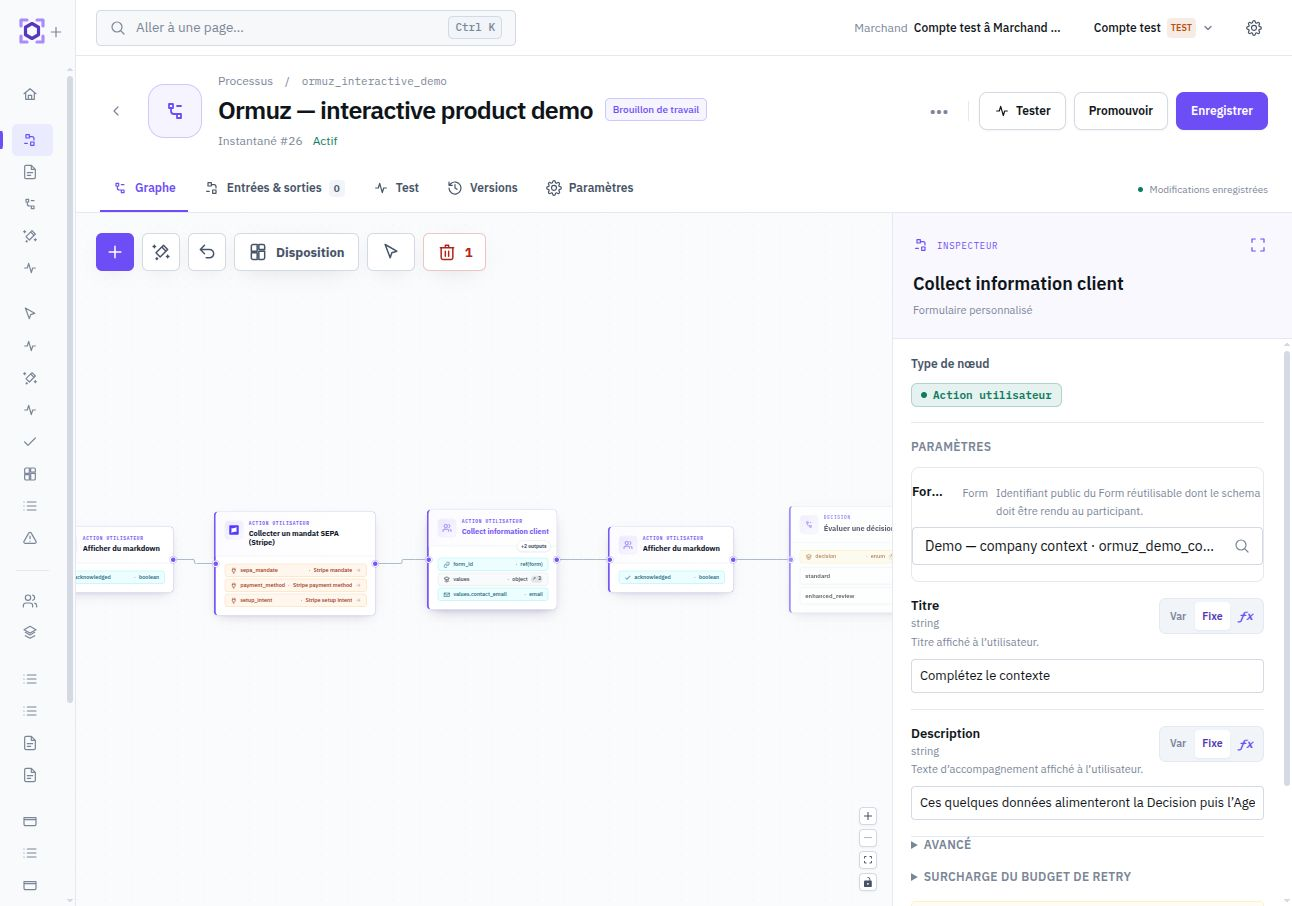The height and width of the screenshot is (906, 1292).
Task: Click the Tester button
Action: coord(1022,111)
